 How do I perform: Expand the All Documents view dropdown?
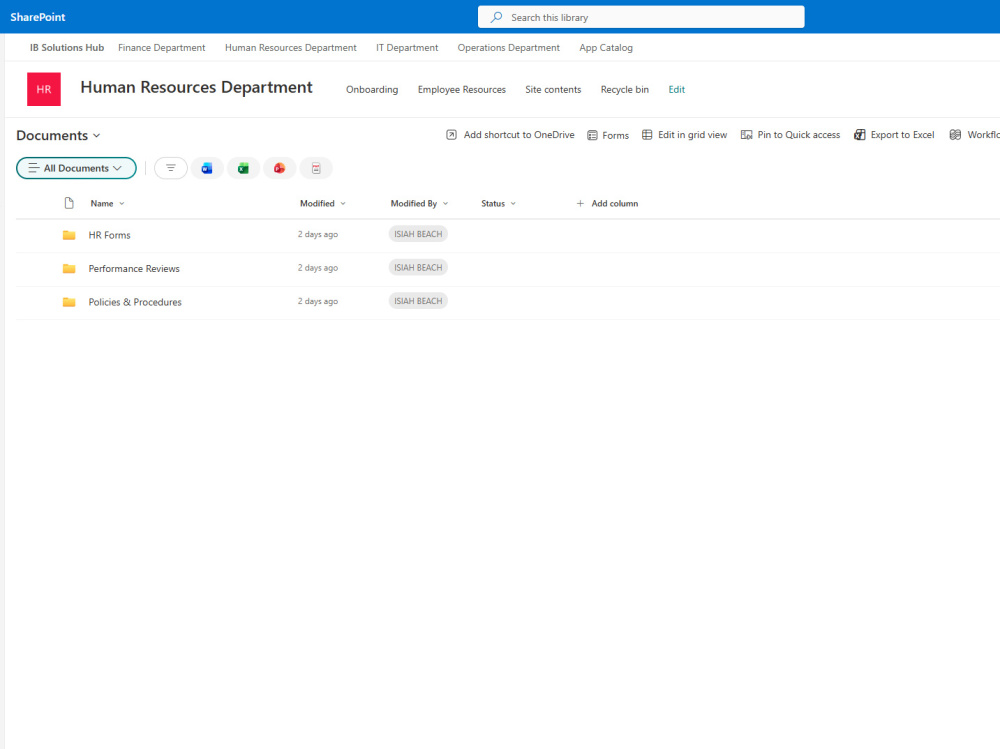point(77,168)
